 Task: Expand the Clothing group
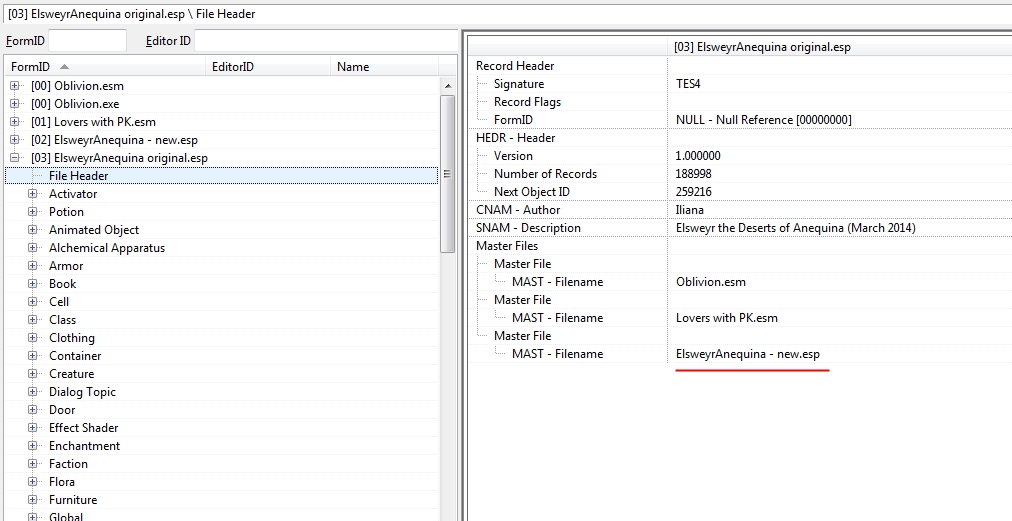33,338
